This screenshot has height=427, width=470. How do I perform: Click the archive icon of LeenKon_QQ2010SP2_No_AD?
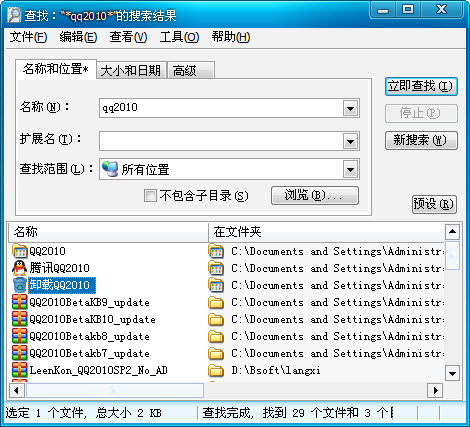[x=20, y=370]
